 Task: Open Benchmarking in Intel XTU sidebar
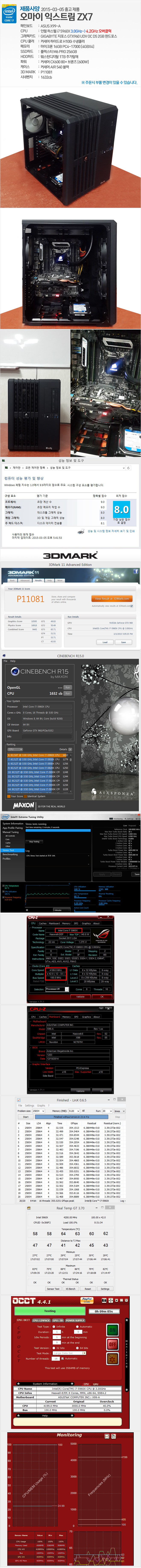[10, 854]
